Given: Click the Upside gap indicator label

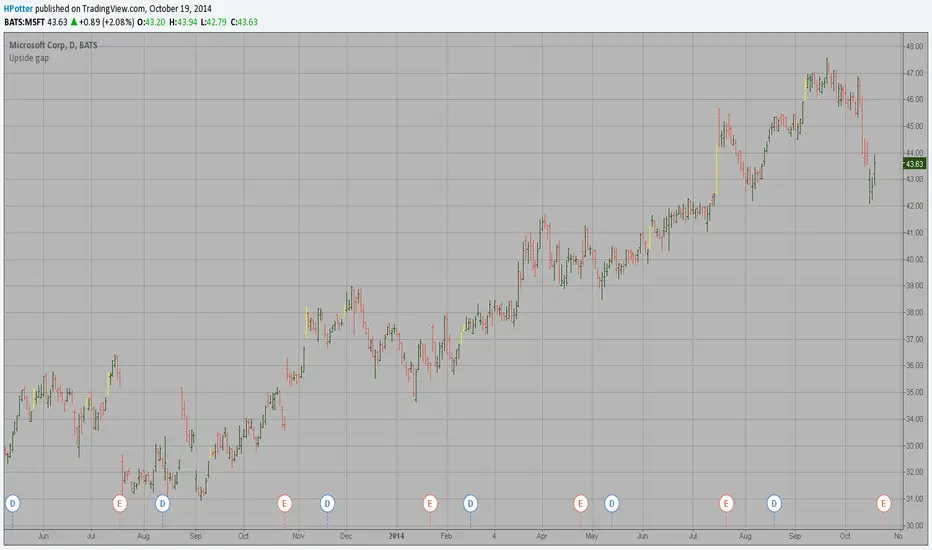Looking at the screenshot, I should coord(29,59).
